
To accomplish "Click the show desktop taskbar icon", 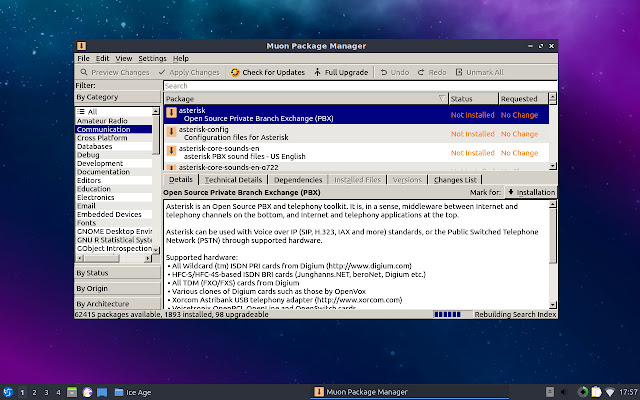I will [102, 392].
